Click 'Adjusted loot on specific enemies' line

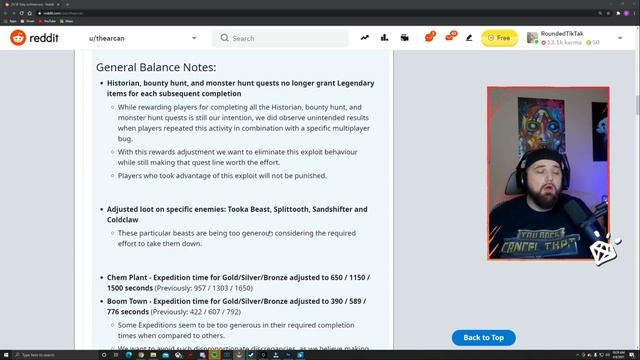pyautogui.click(x=237, y=214)
